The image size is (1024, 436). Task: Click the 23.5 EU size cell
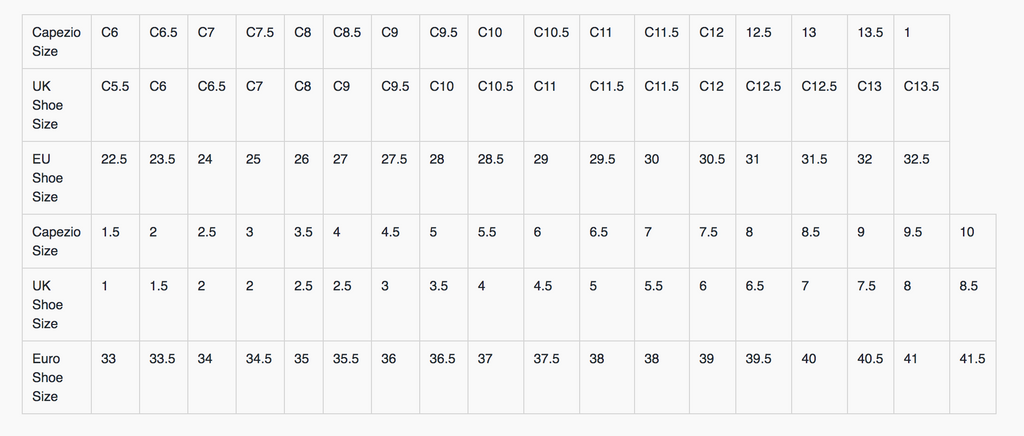coord(162,160)
